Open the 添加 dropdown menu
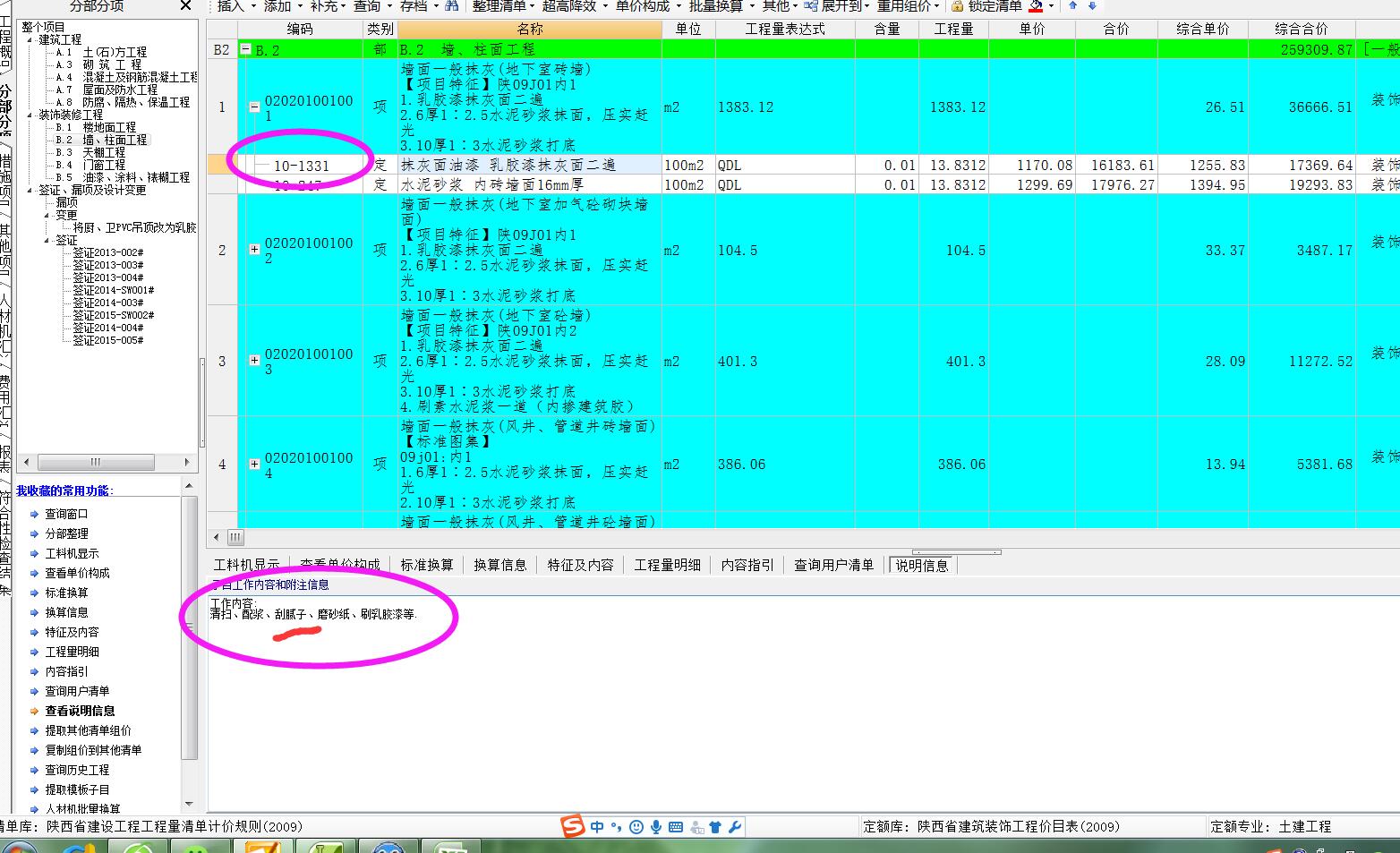 tap(282, 5)
